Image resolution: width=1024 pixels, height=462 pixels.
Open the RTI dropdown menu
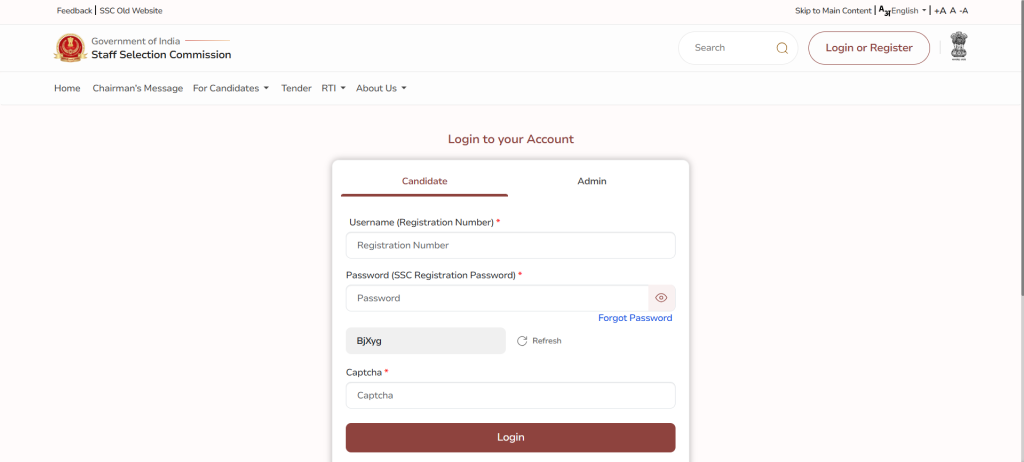(x=333, y=88)
